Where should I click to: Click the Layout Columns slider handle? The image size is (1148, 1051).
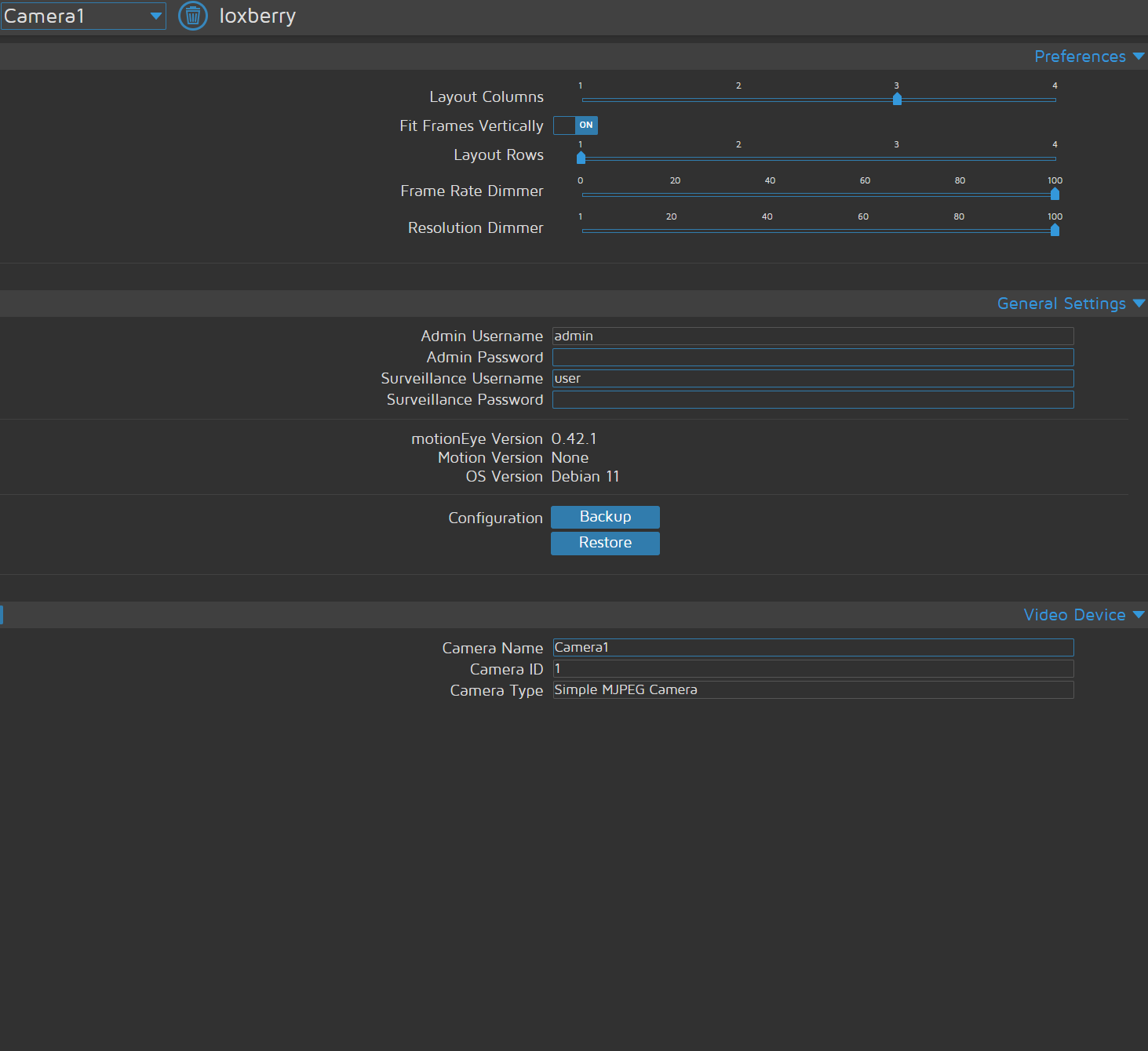pyautogui.click(x=897, y=99)
